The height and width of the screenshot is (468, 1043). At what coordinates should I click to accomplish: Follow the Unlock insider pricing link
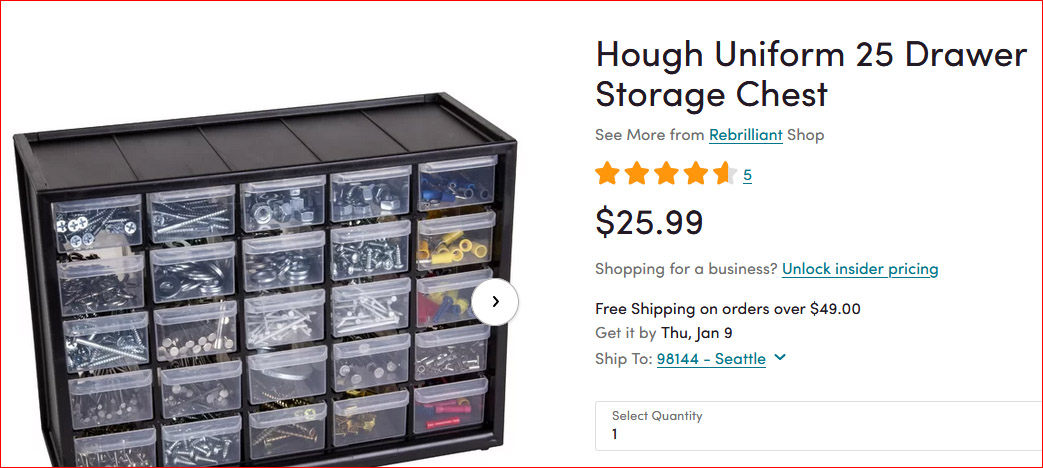click(860, 269)
